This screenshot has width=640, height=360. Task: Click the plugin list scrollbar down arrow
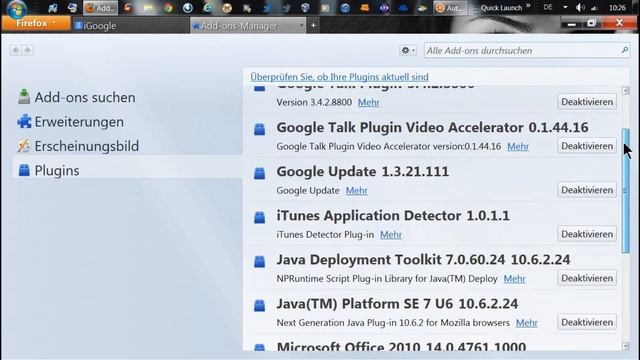pyautogui.click(x=626, y=346)
